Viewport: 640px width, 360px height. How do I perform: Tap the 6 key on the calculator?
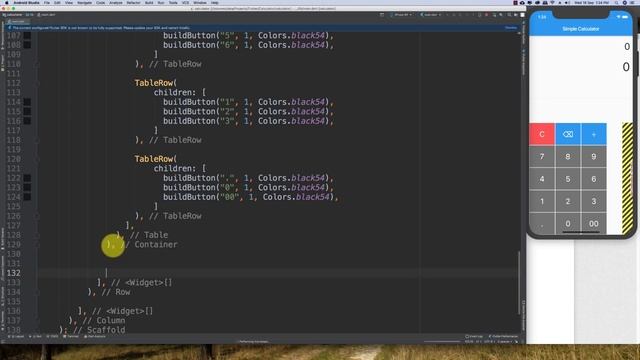pyautogui.click(x=594, y=179)
